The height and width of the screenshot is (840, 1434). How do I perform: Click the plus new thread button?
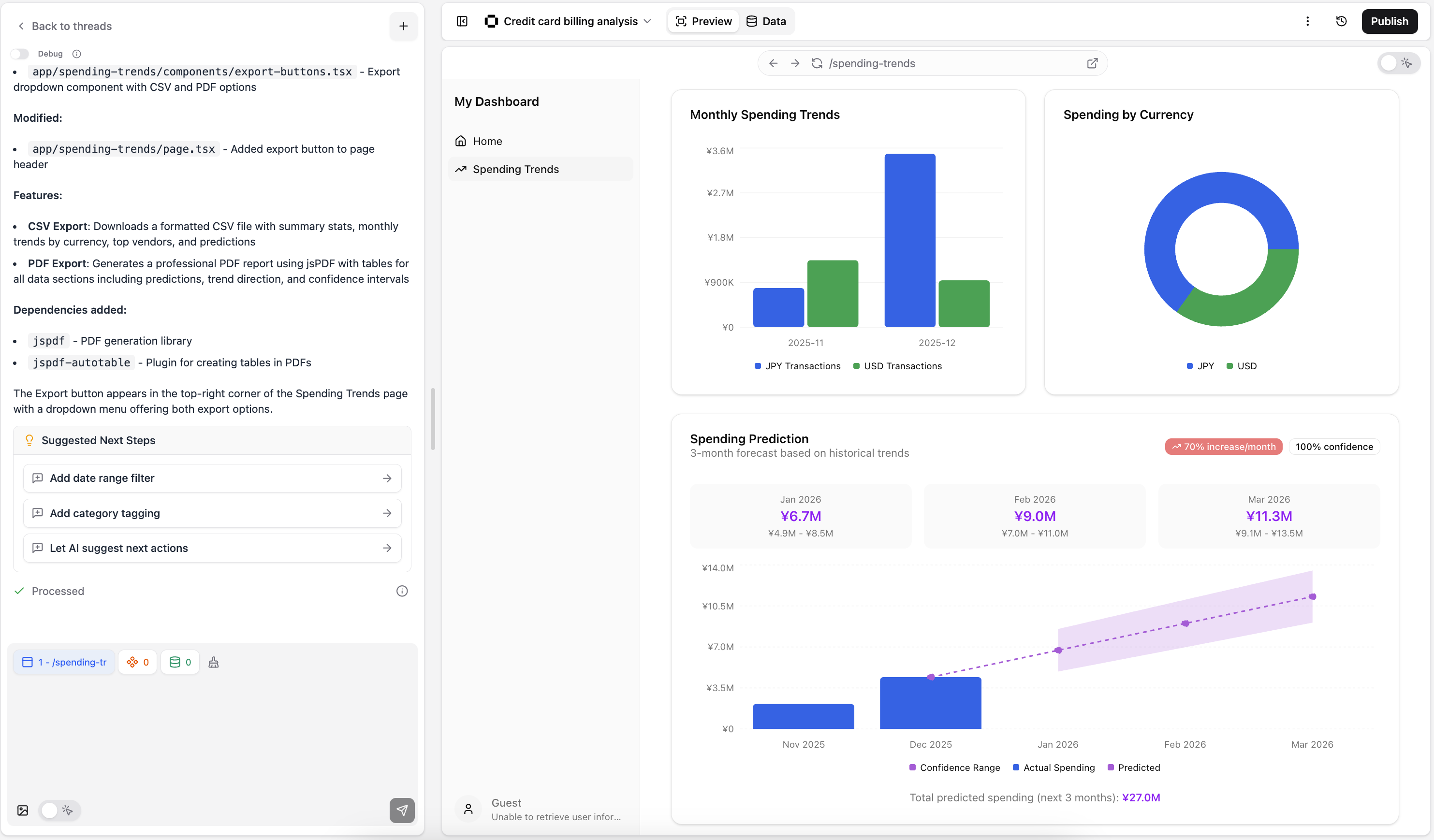(x=403, y=26)
